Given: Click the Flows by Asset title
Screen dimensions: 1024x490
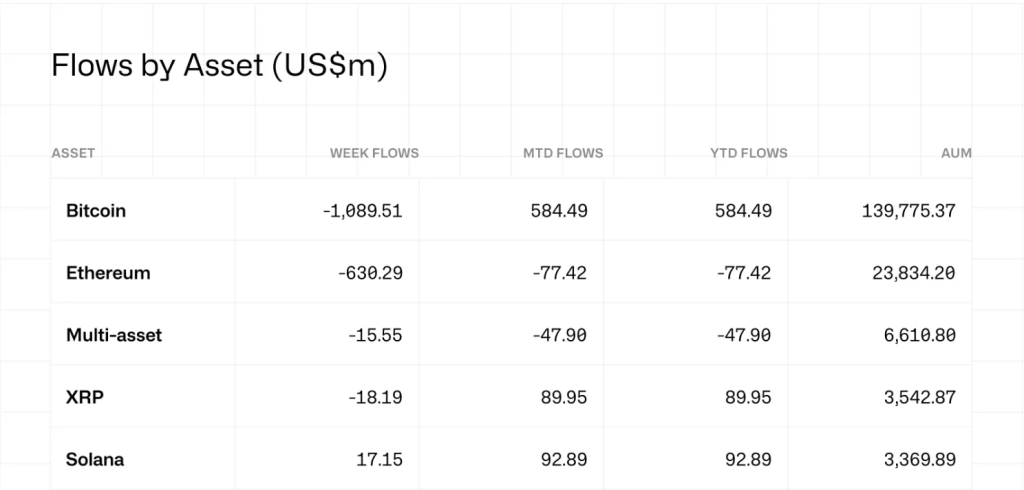Looking at the screenshot, I should coord(219,67).
